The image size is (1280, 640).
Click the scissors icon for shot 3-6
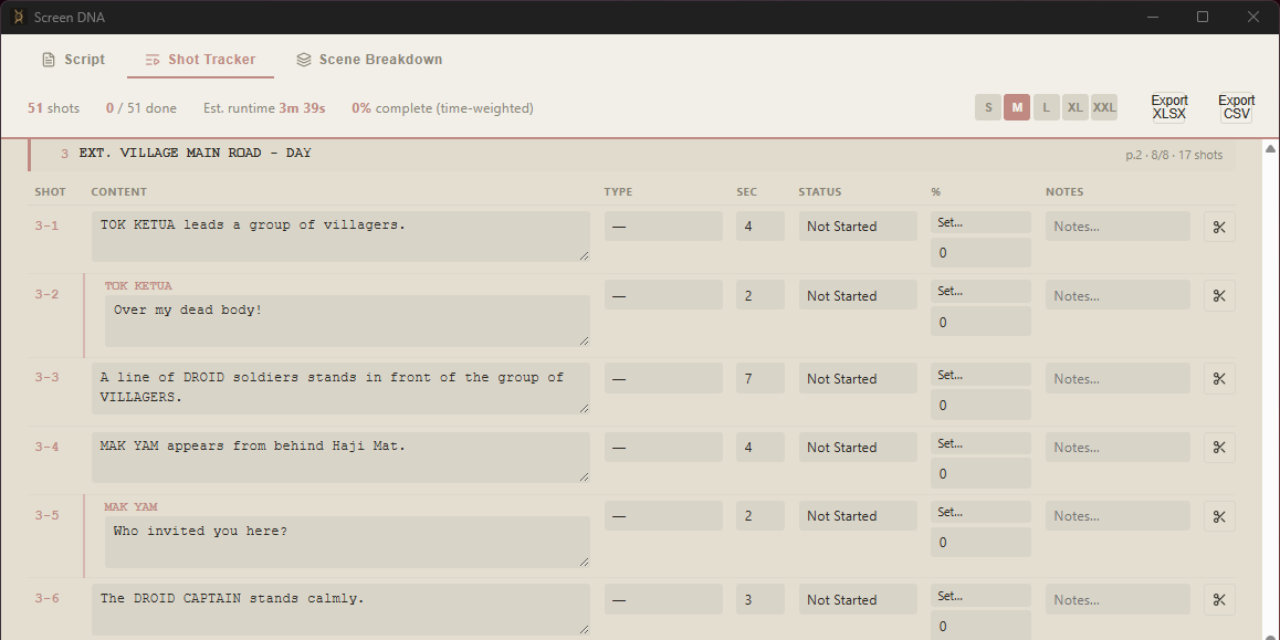point(1219,600)
